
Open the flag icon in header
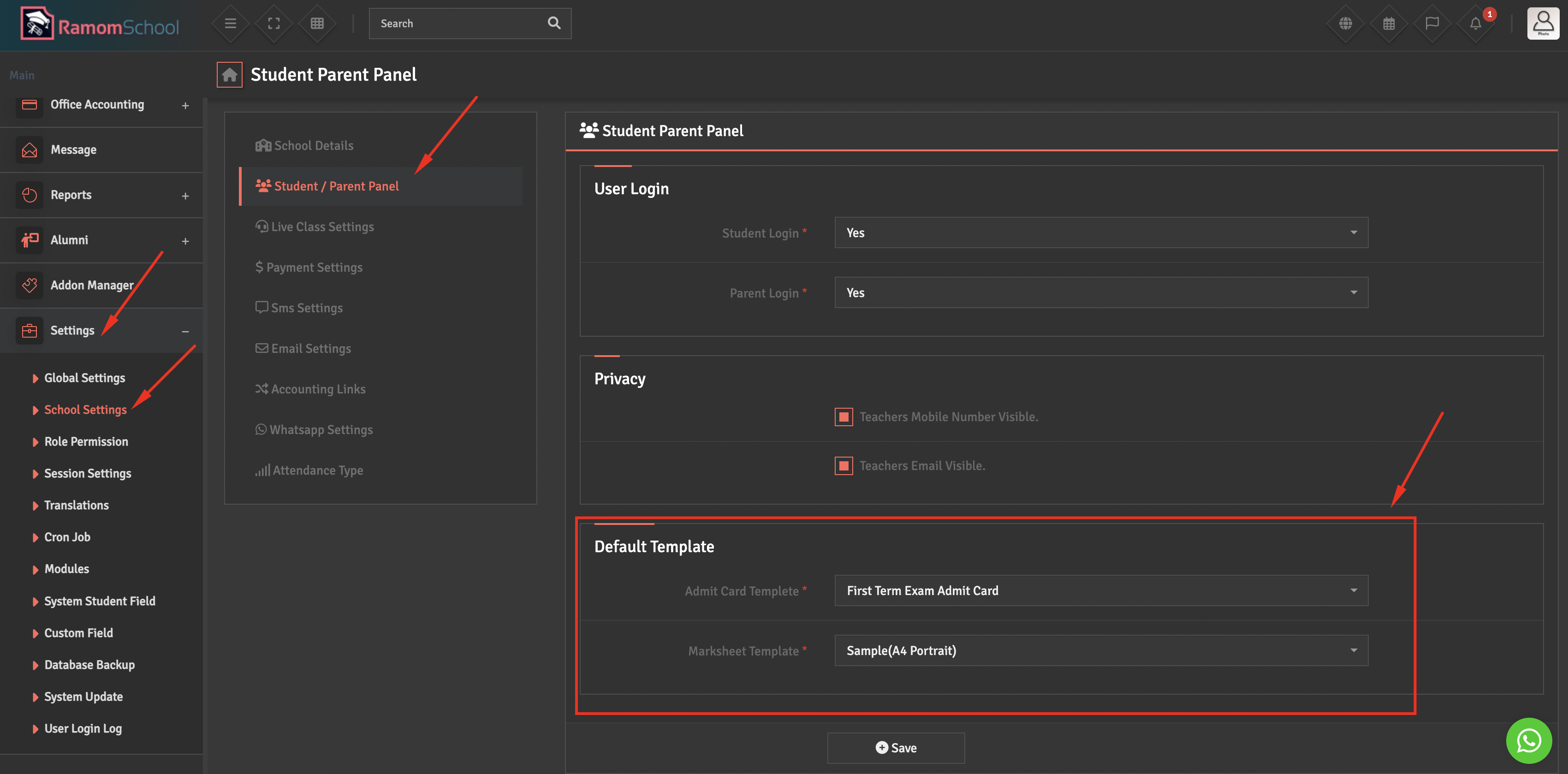click(1432, 23)
